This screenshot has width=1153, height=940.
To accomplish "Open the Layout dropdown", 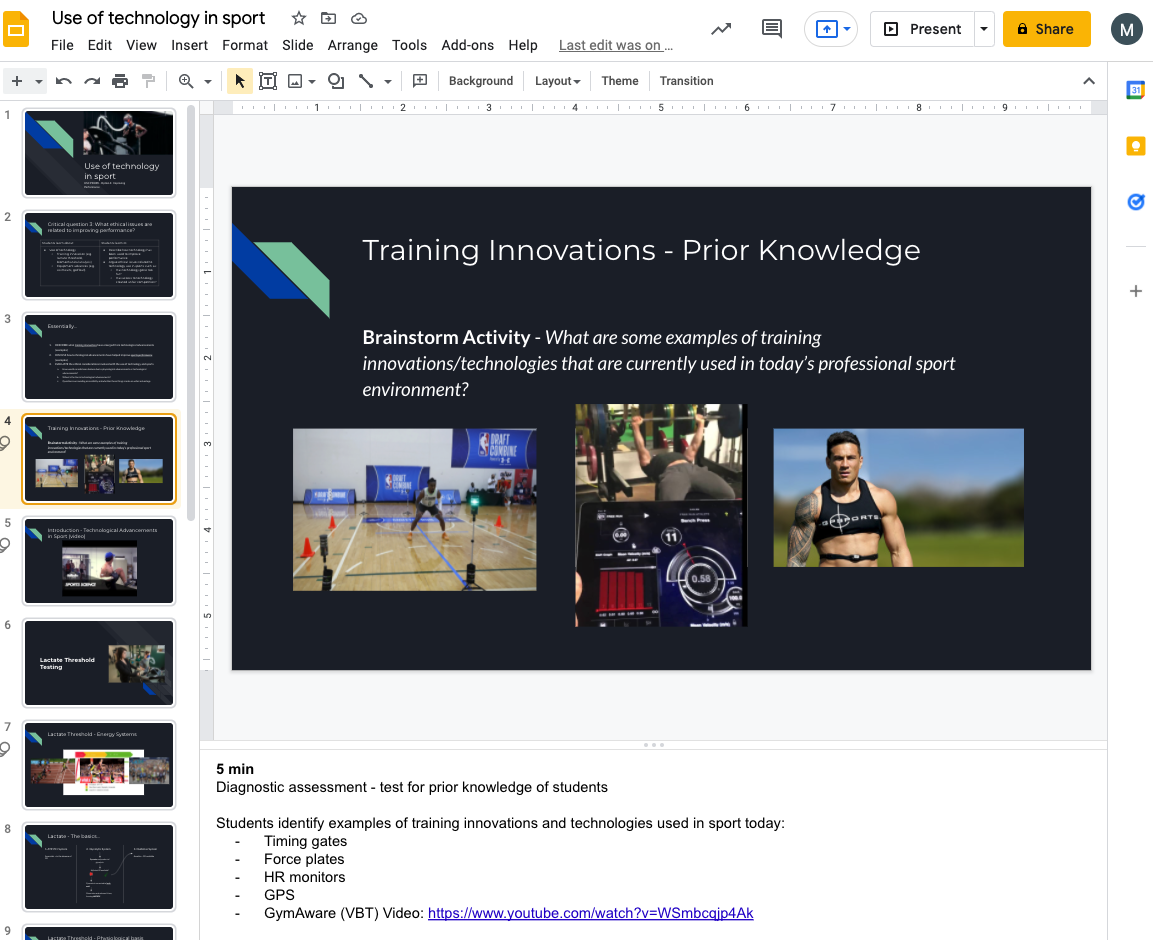I will pyautogui.click(x=557, y=81).
